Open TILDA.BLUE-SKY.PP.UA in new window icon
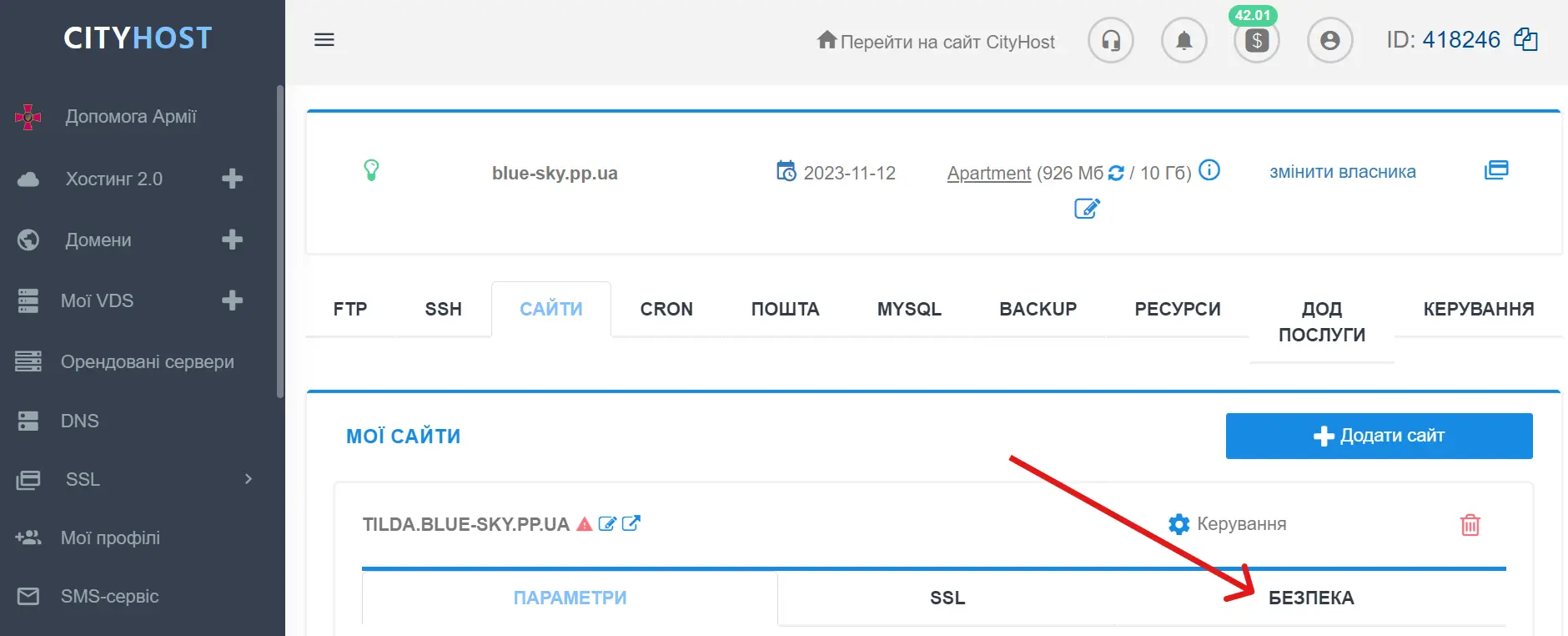The width and height of the screenshot is (1568, 636). (631, 523)
